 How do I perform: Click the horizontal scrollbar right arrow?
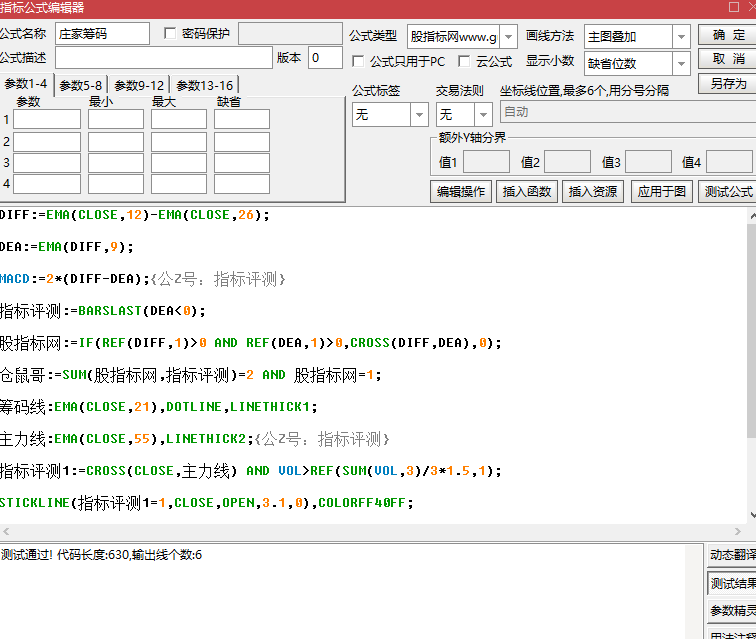[738, 531]
